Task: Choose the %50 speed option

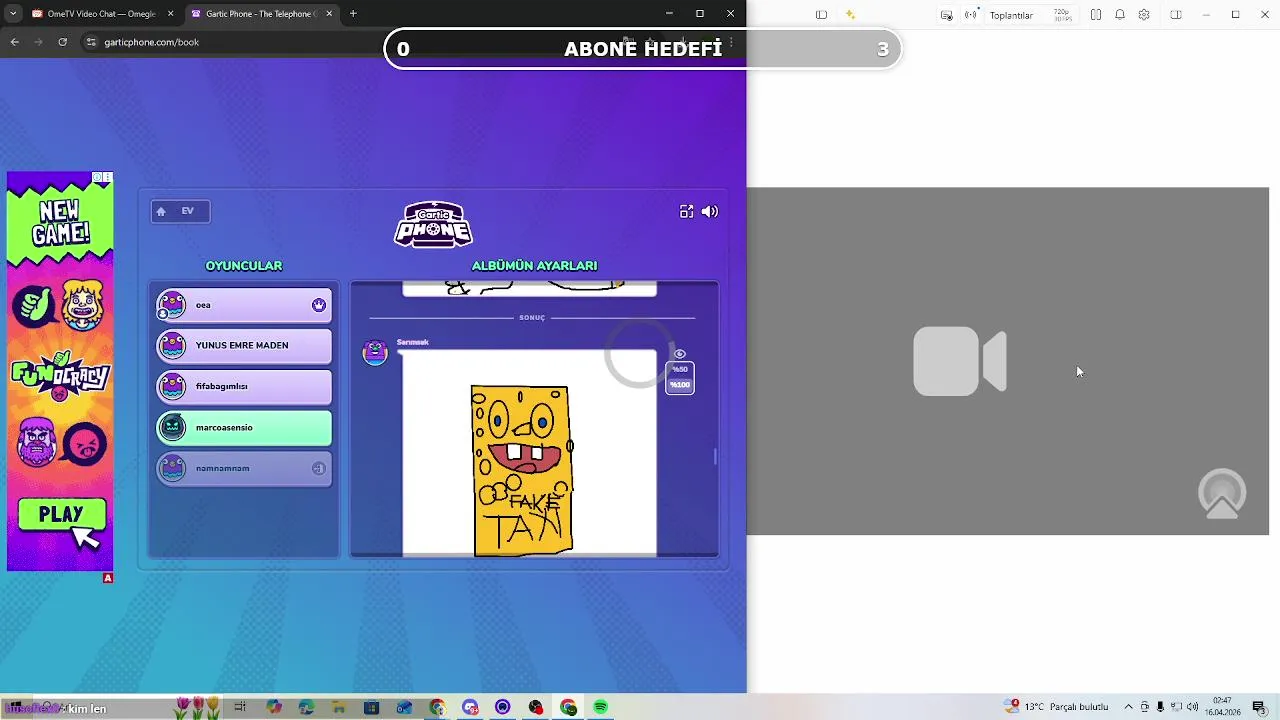Action: [680, 370]
